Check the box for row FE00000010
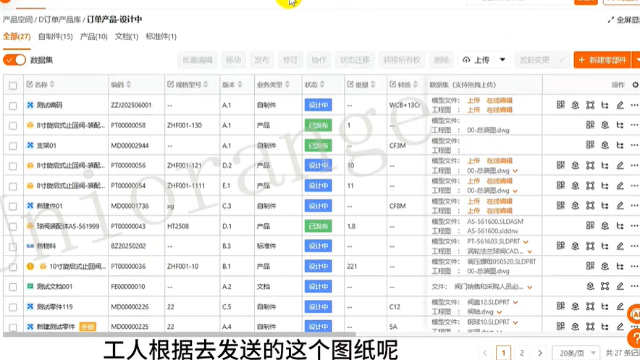The width and height of the screenshot is (640, 360). 13,287
